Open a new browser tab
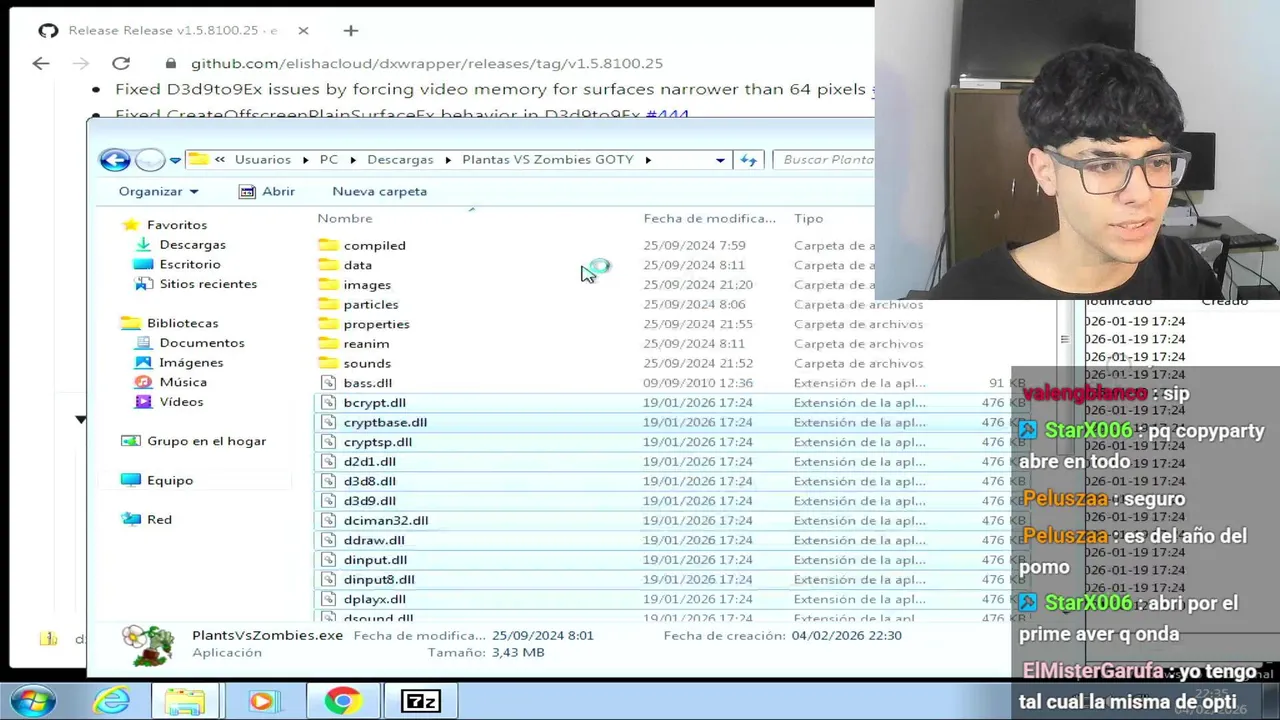This screenshot has height=720, width=1280. pos(350,31)
